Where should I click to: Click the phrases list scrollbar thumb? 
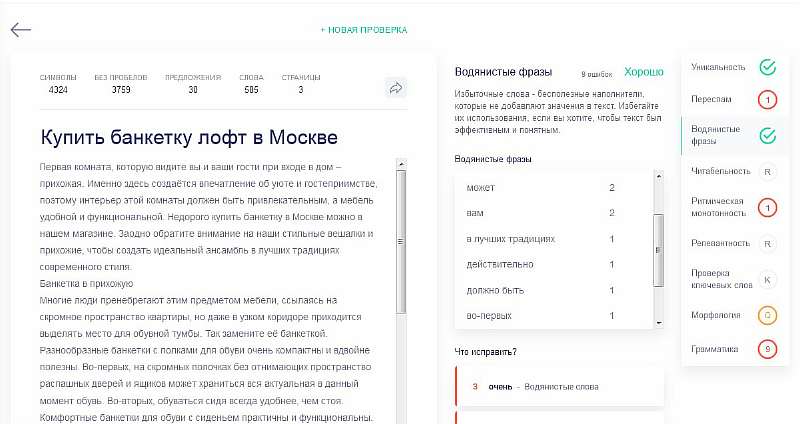pyautogui.click(x=659, y=250)
